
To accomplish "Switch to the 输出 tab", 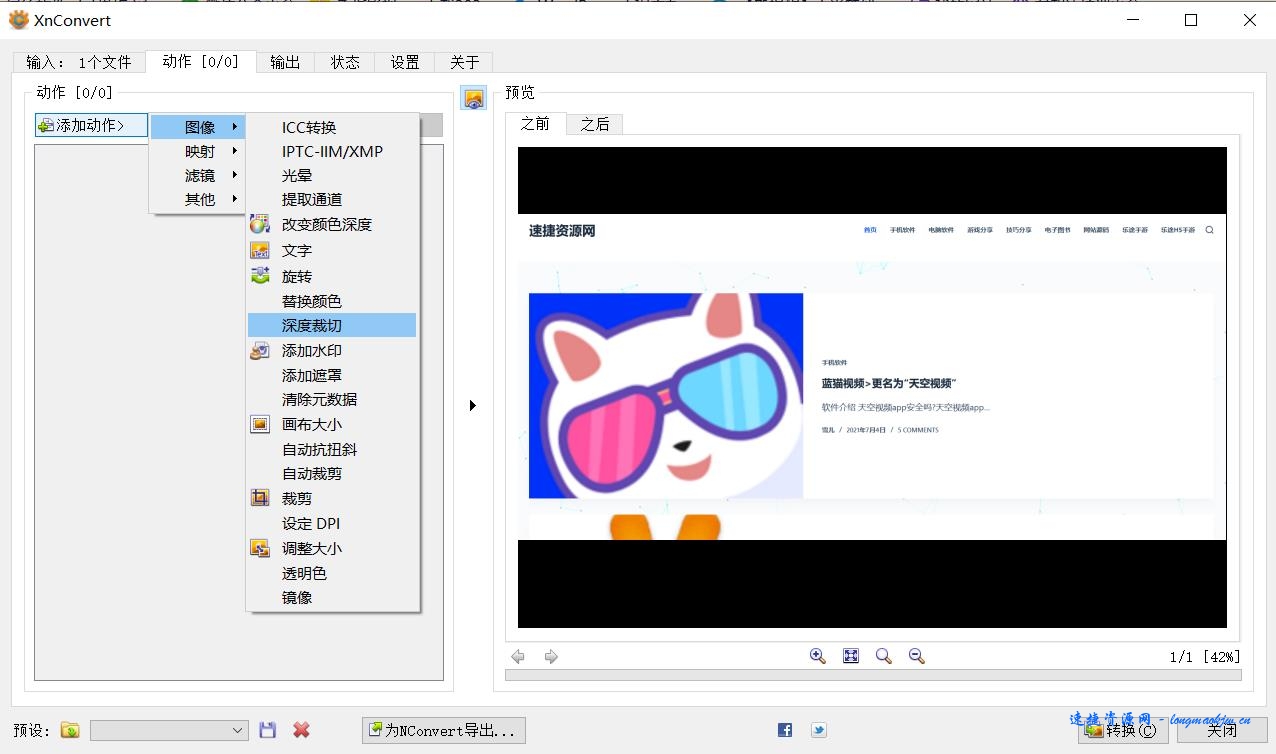I will pos(285,62).
